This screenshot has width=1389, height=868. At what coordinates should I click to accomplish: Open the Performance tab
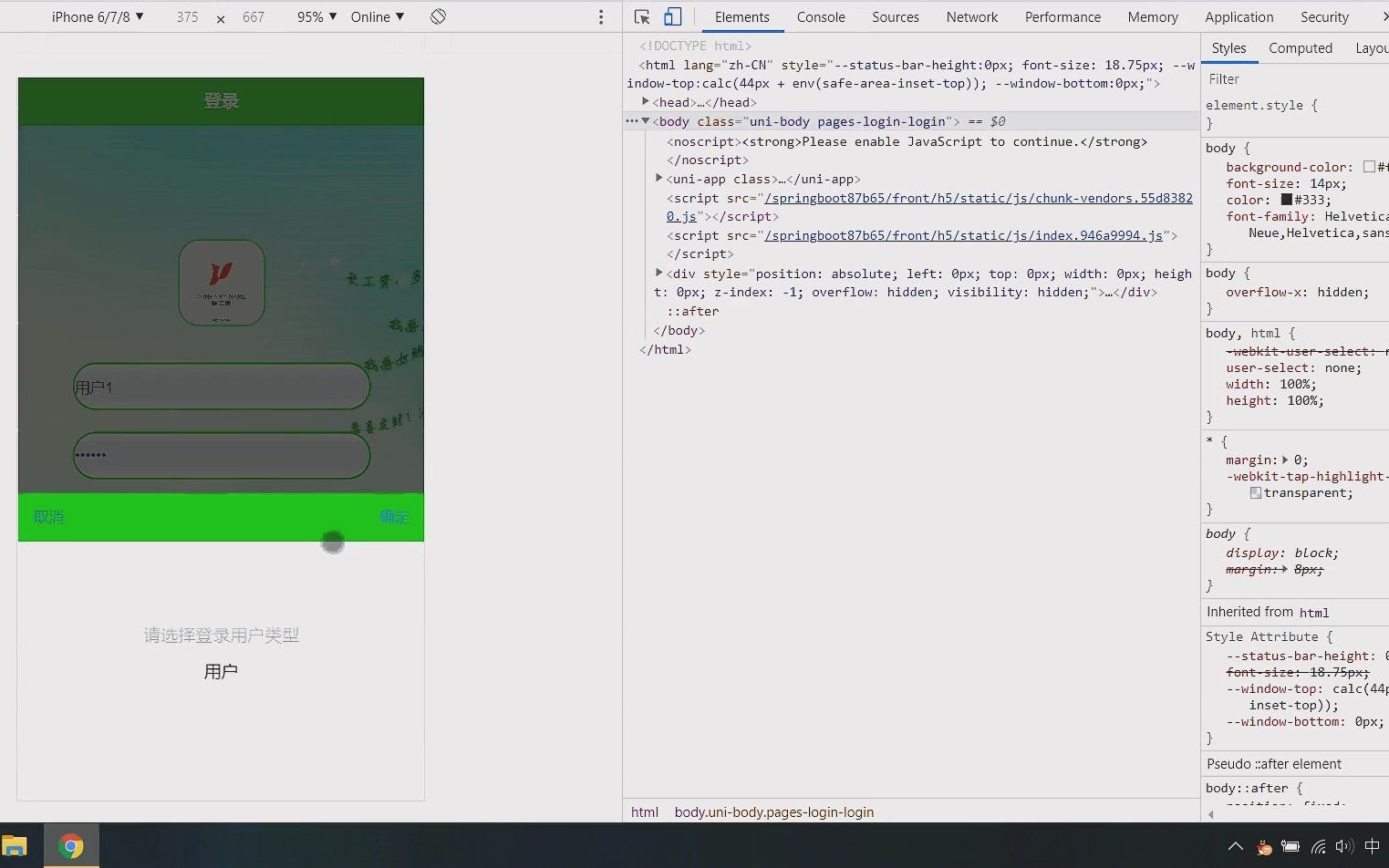point(1062,16)
